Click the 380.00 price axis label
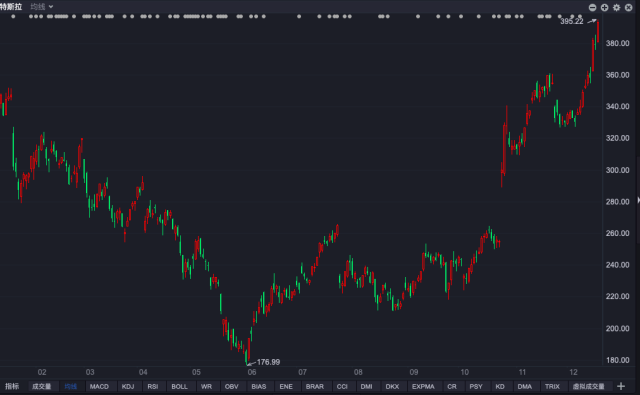 pos(618,43)
